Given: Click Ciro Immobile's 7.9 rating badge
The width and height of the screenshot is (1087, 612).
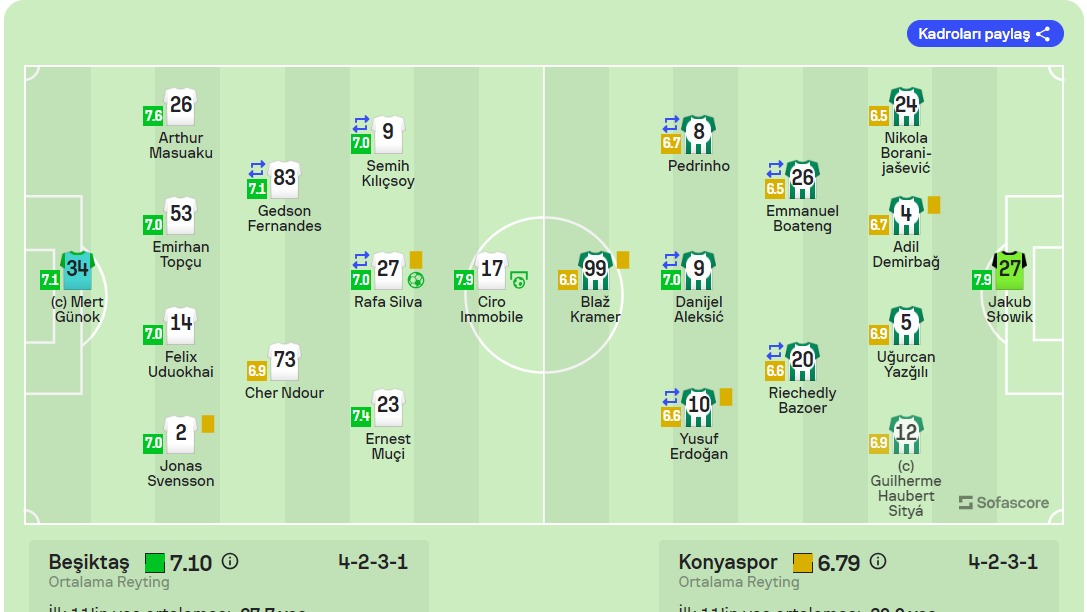Looking at the screenshot, I should (x=464, y=280).
